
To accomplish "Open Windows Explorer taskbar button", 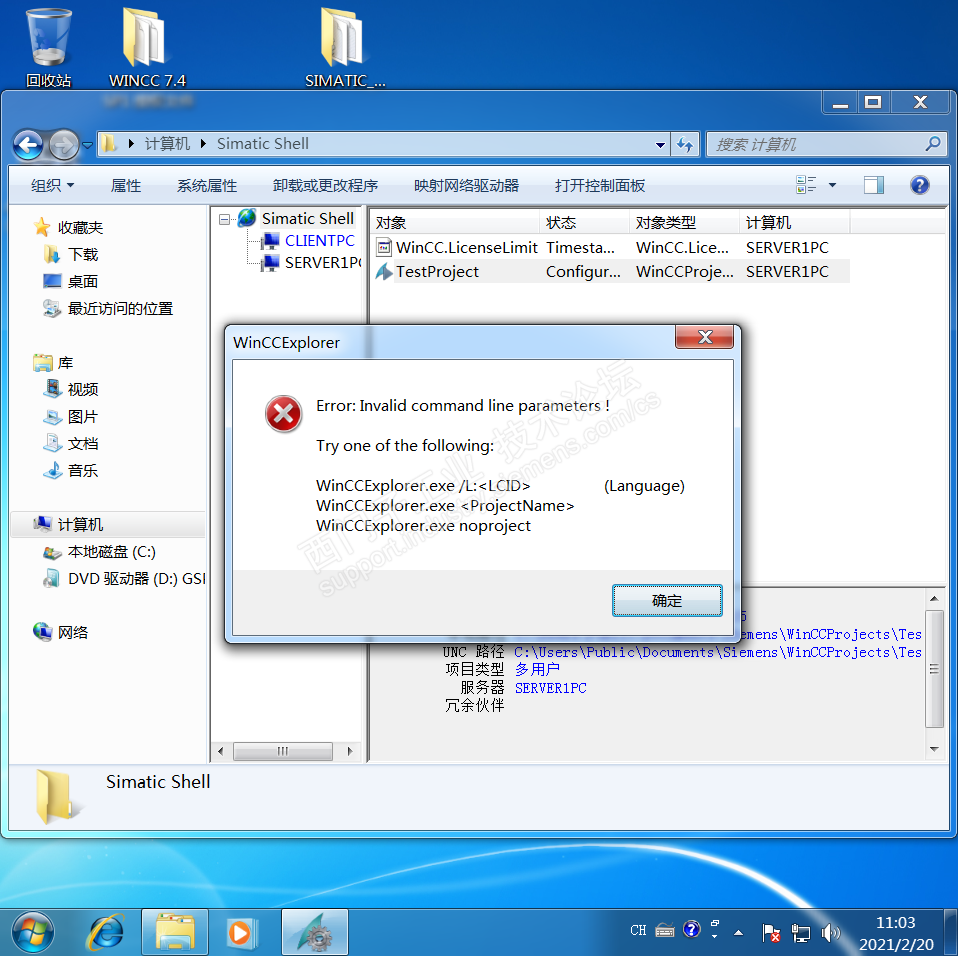I will pyautogui.click(x=175, y=932).
